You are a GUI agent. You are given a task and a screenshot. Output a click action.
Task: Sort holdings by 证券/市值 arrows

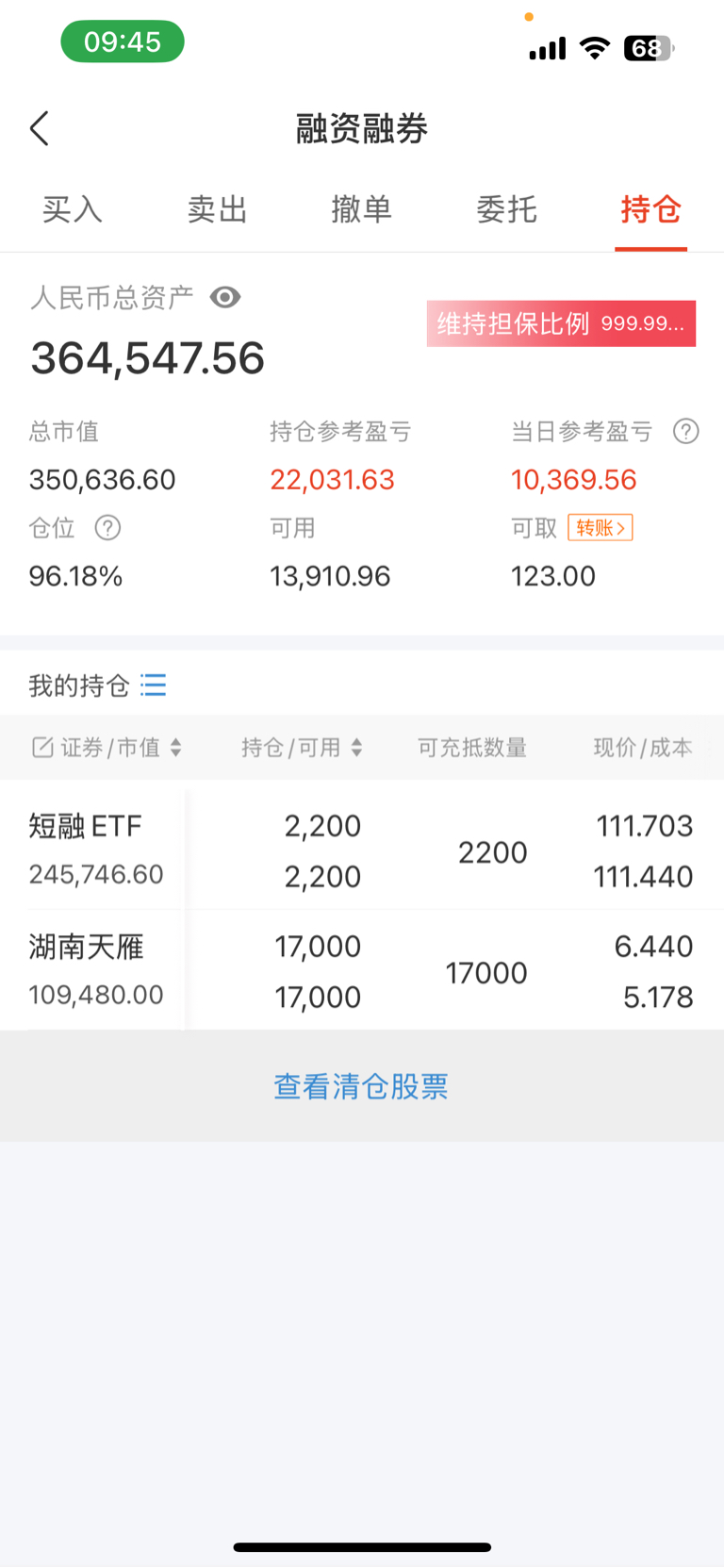[x=176, y=748]
